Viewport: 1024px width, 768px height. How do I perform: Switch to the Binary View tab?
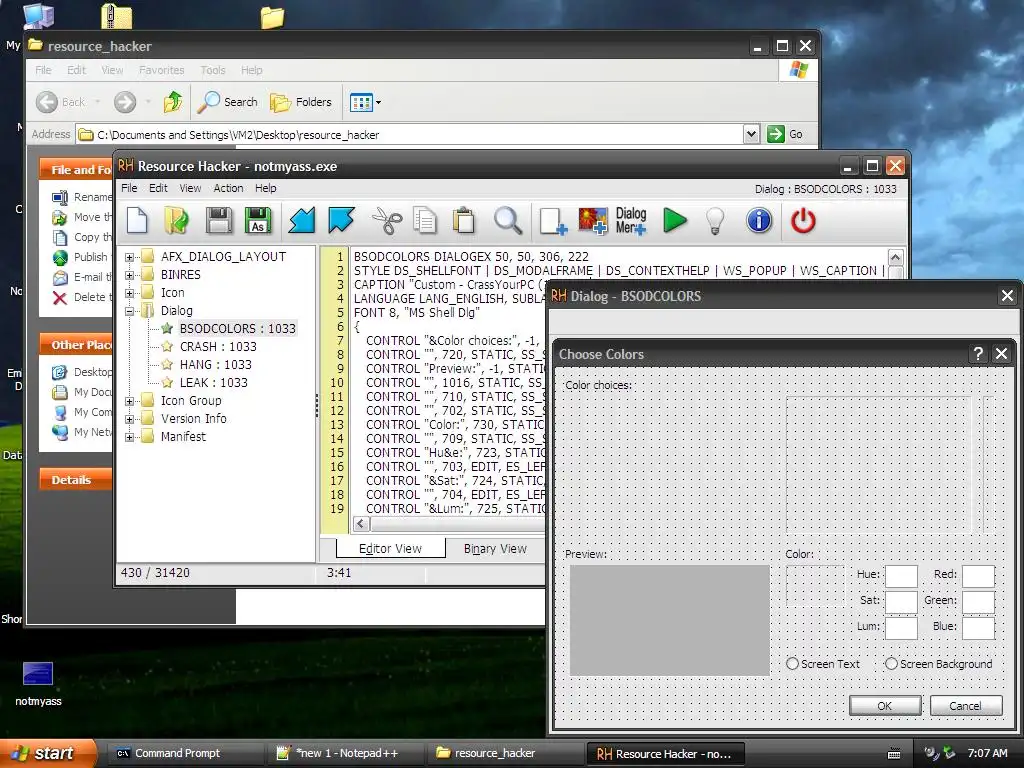[x=495, y=549]
